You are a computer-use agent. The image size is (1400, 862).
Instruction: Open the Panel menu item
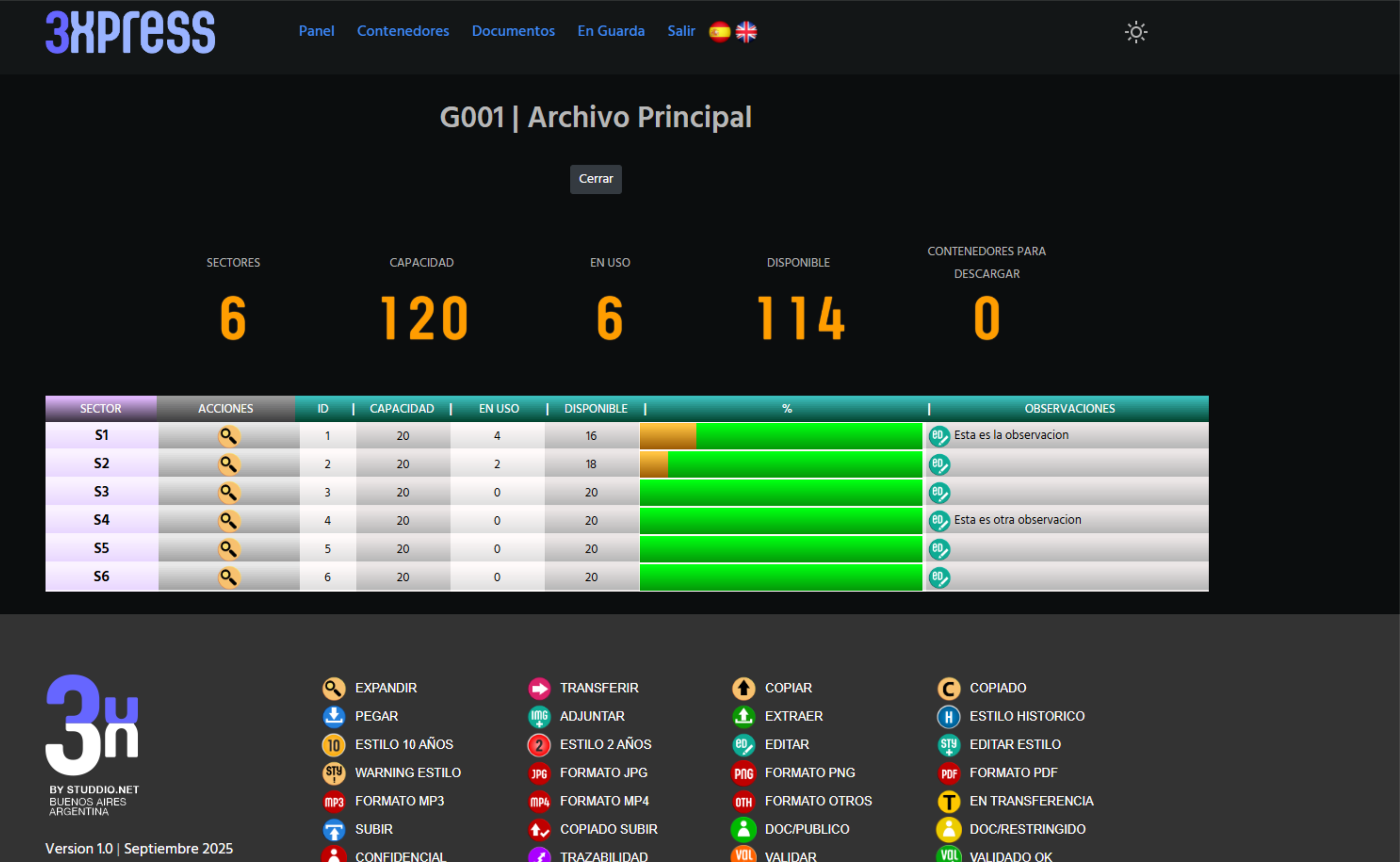click(x=316, y=32)
